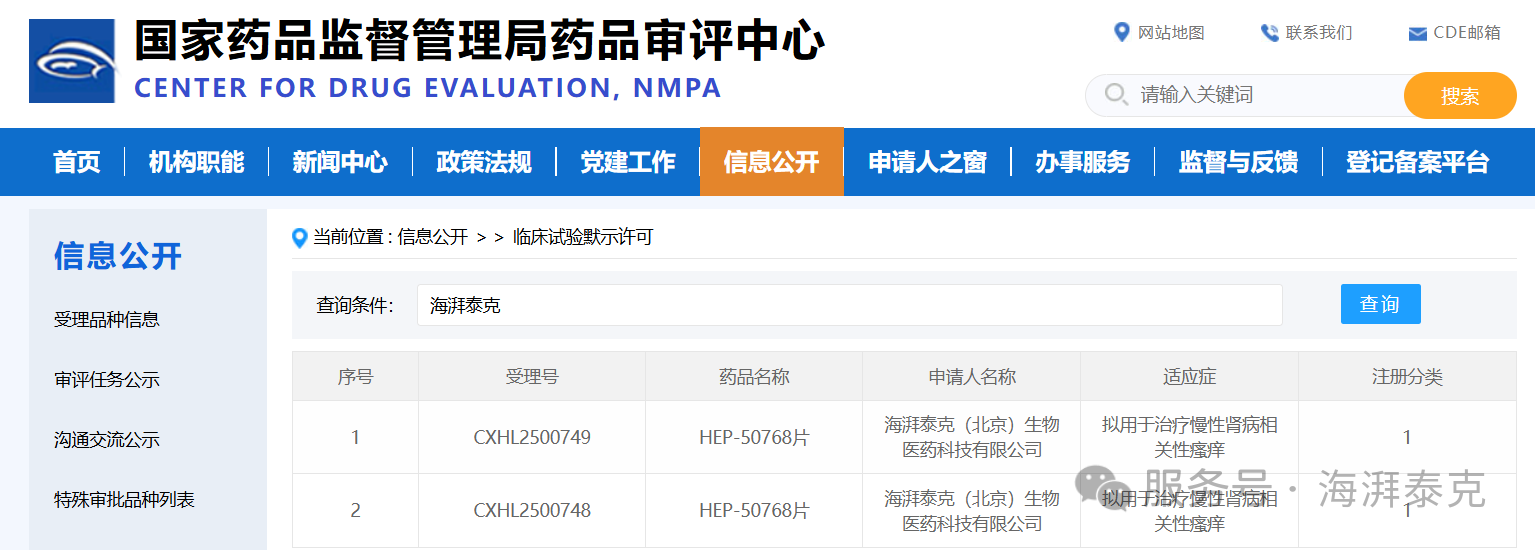Image resolution: width=1535 pixels, height=550 pixels.
Task: Click the CDE mailbox envelope icon
Action: 1416,34
